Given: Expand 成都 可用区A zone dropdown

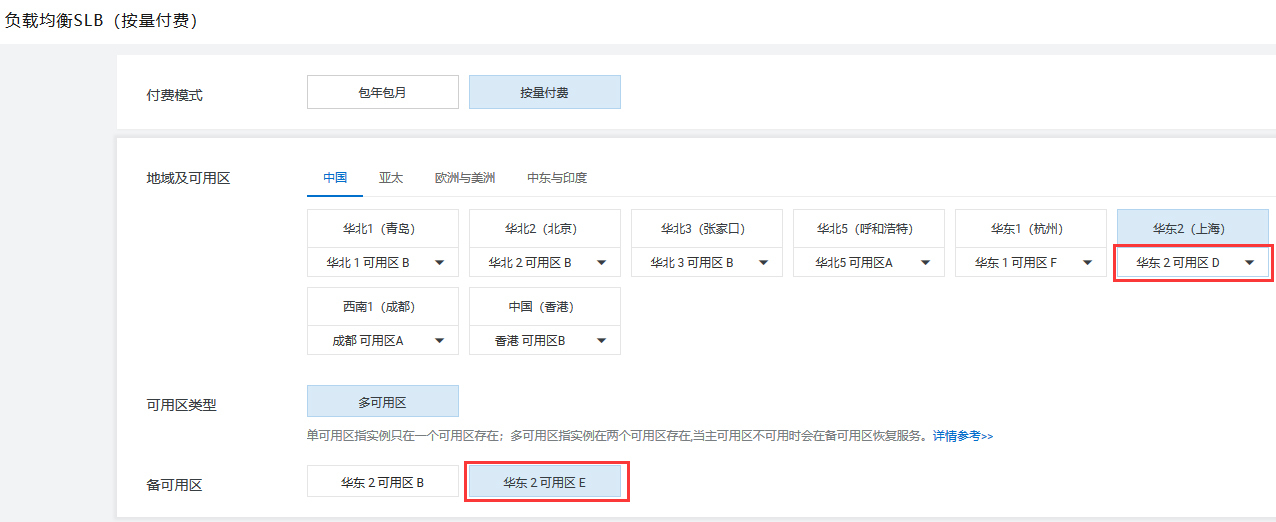Looking at the screenshot, I should (382, 341).
